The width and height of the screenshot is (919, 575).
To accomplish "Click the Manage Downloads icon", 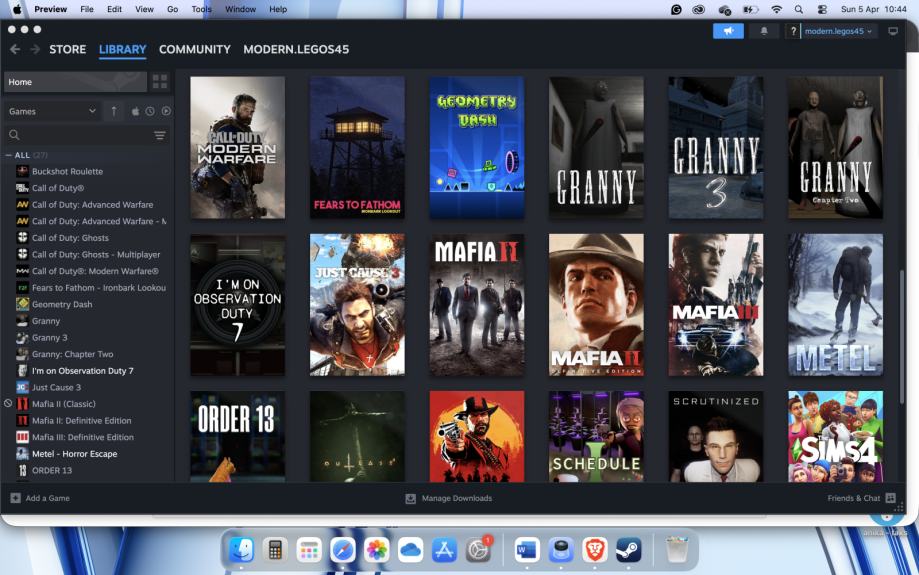I will pyautogui.click(x=410, y=498).
